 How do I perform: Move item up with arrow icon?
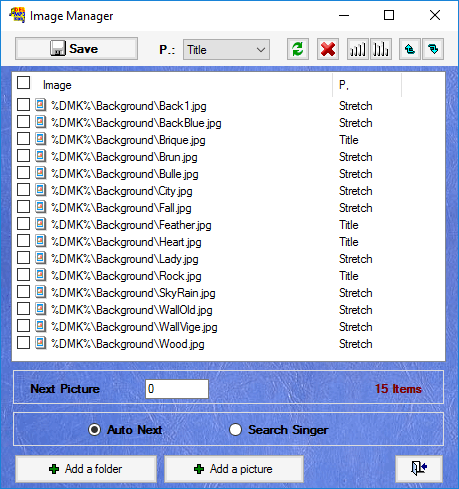click(x=410, y=49)
